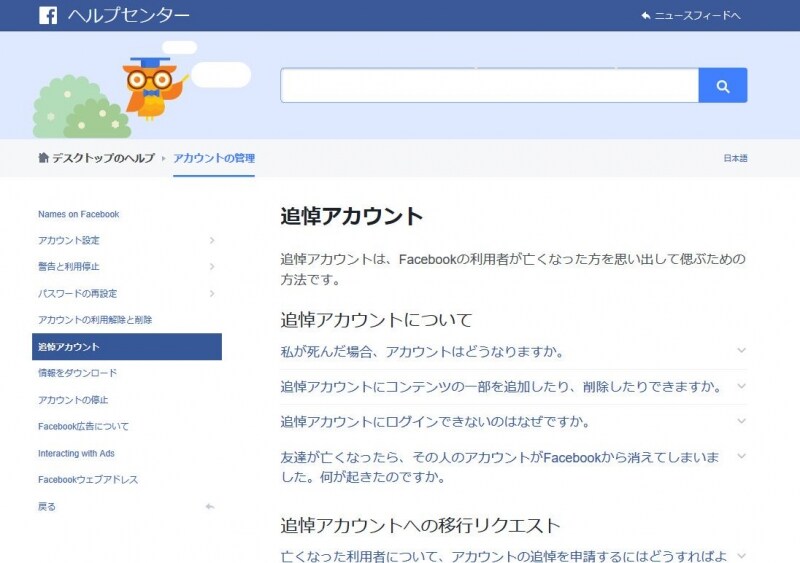This screenshot has height=563, width=800.
Task: Click the 追悼アカウント page heading
Action: tap(352, 216)
